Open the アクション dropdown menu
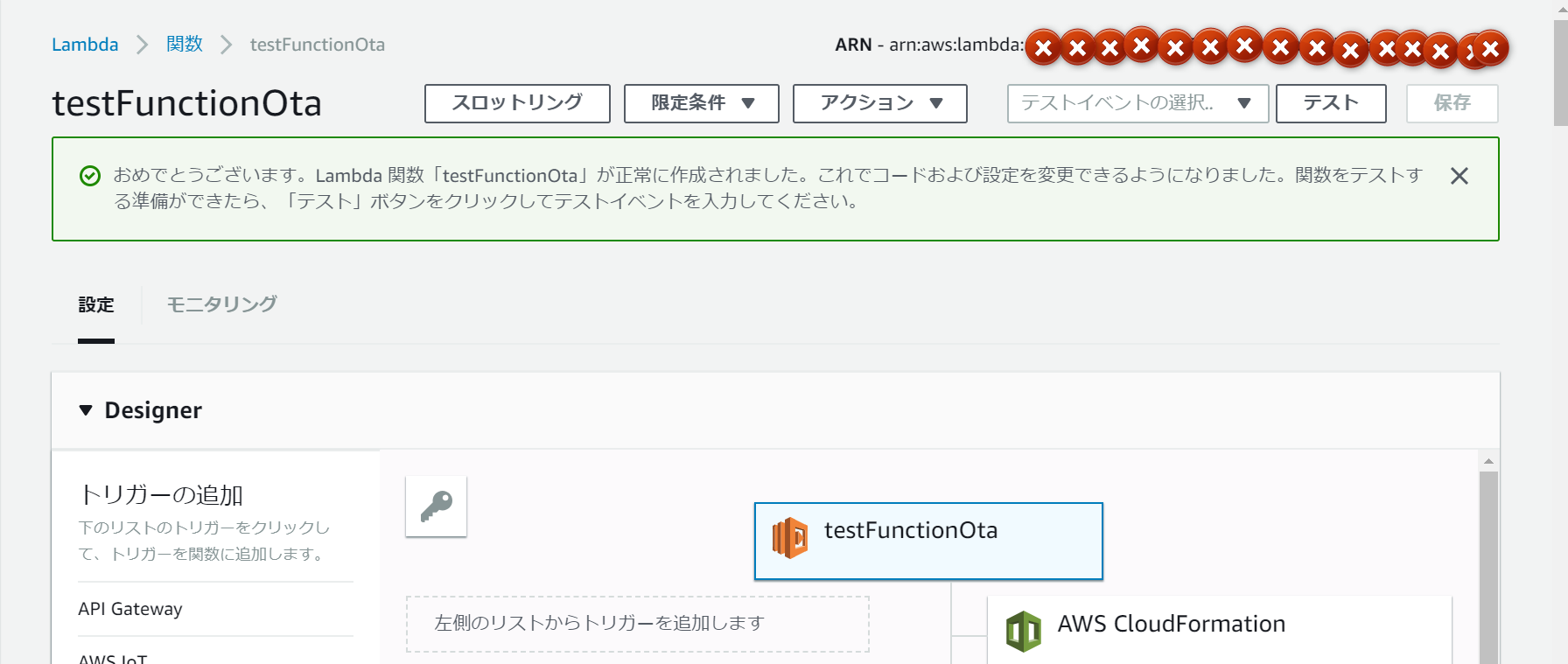The height and width of the screenshot is (664, 1568). 880,103
